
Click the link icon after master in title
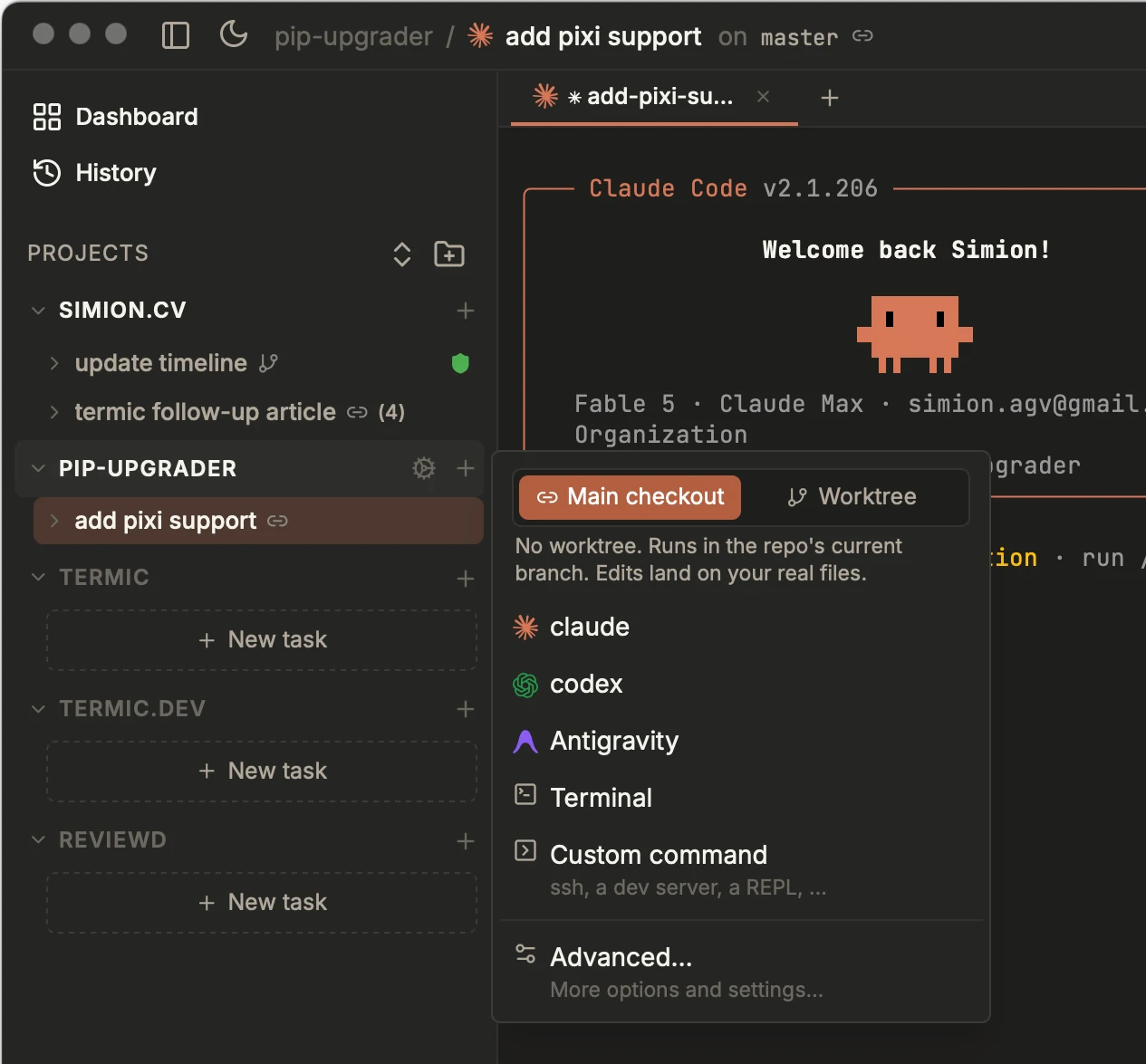tap(862, 36)
